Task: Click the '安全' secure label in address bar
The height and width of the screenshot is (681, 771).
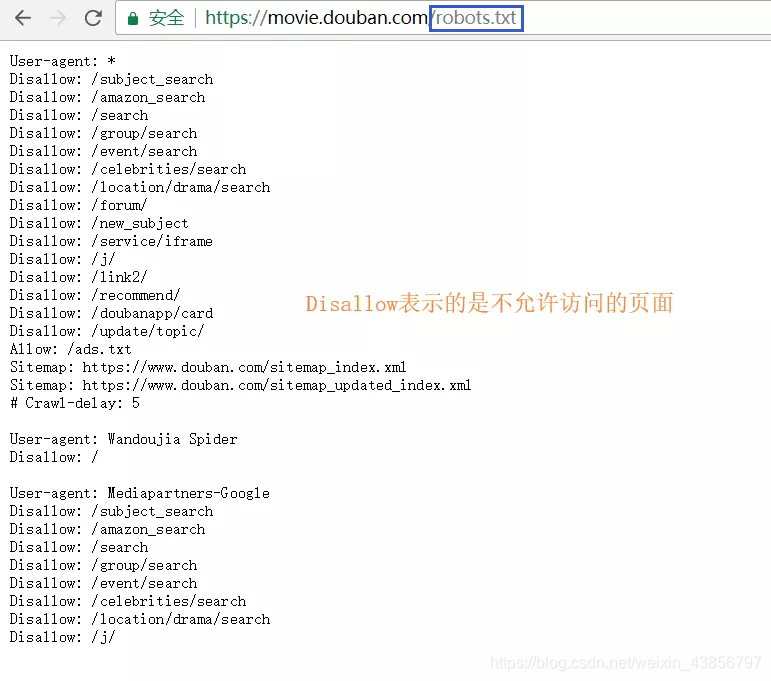Action: 167,18
